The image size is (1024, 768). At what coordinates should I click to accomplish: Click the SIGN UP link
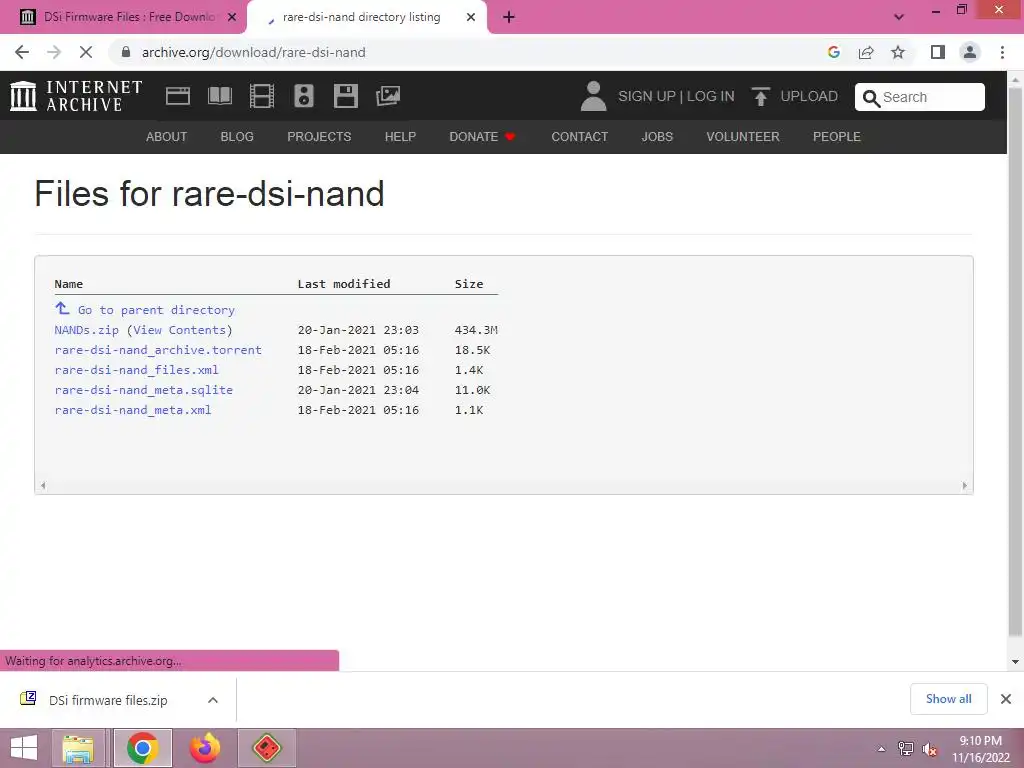click(x=647, y=97)
